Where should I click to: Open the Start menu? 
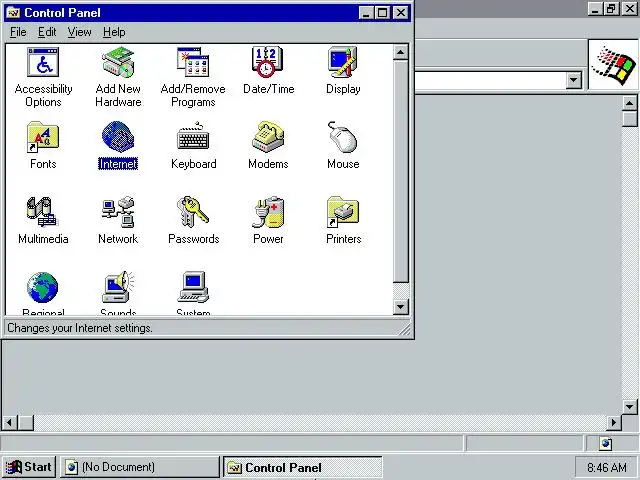point(28,467)
